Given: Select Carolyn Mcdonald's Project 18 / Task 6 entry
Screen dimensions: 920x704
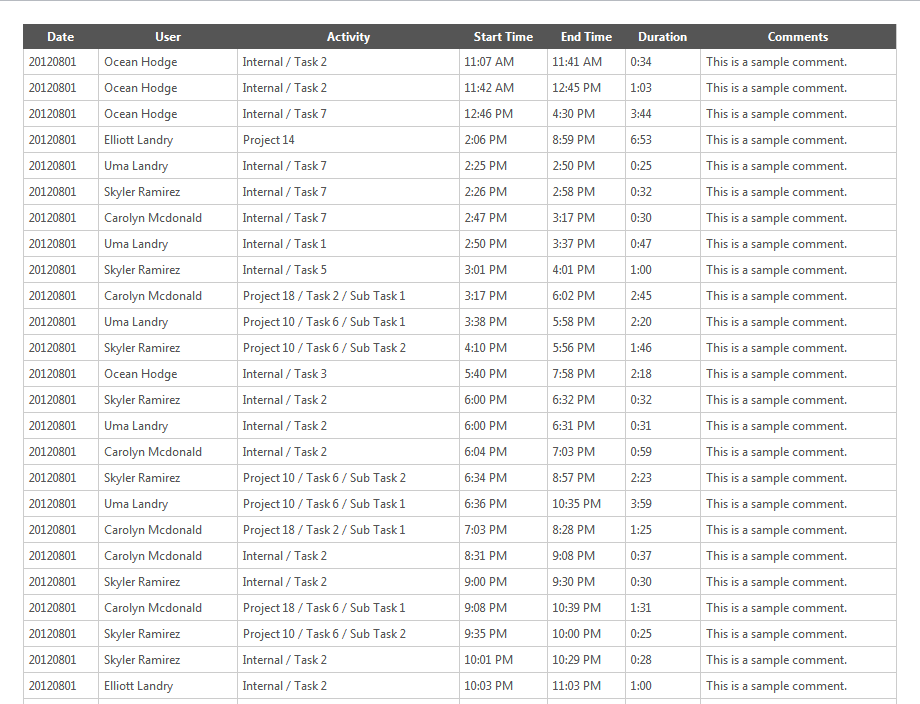Looking at the screenshot, I should [x=327, y=607].
